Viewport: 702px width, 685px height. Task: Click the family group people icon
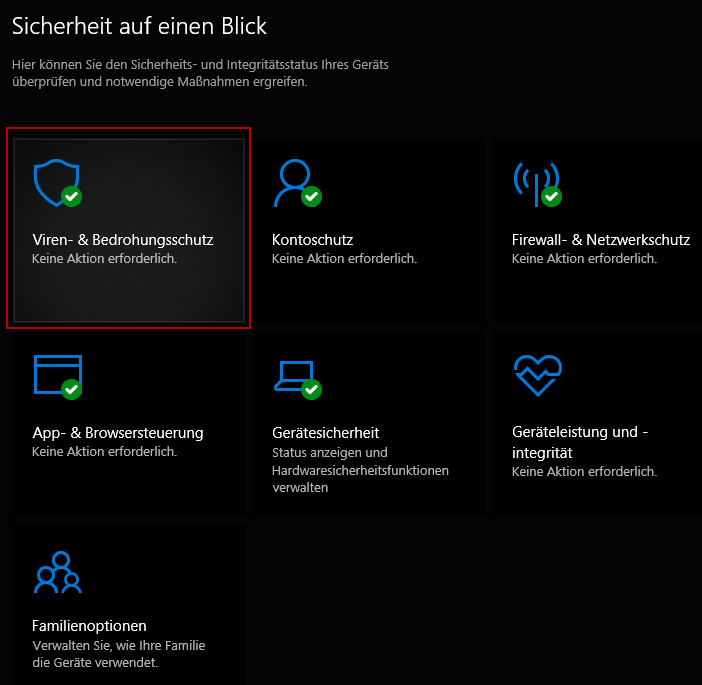coord(58,572)
